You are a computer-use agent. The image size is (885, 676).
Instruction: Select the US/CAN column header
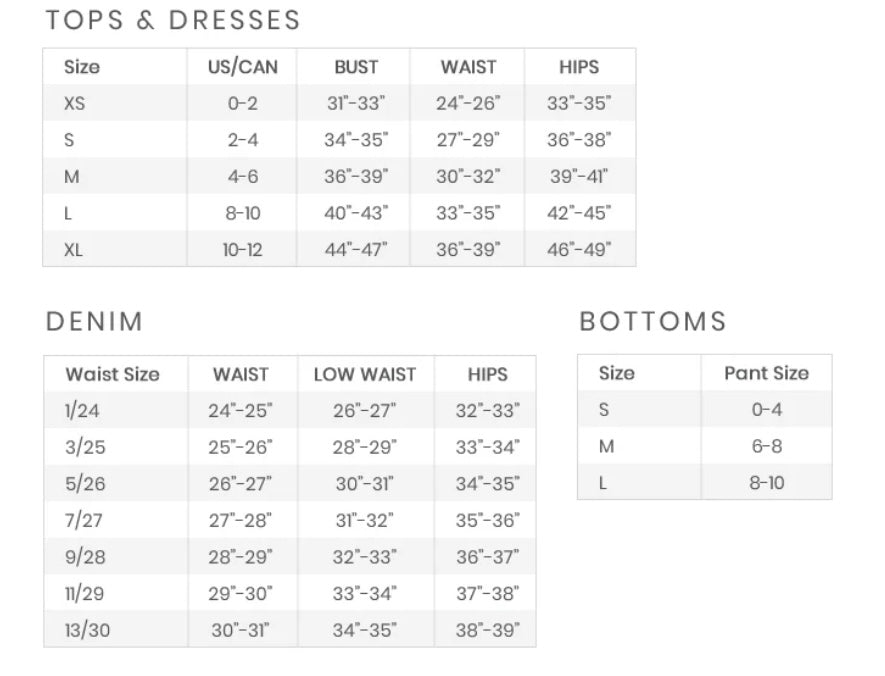[x=243, y=67]
